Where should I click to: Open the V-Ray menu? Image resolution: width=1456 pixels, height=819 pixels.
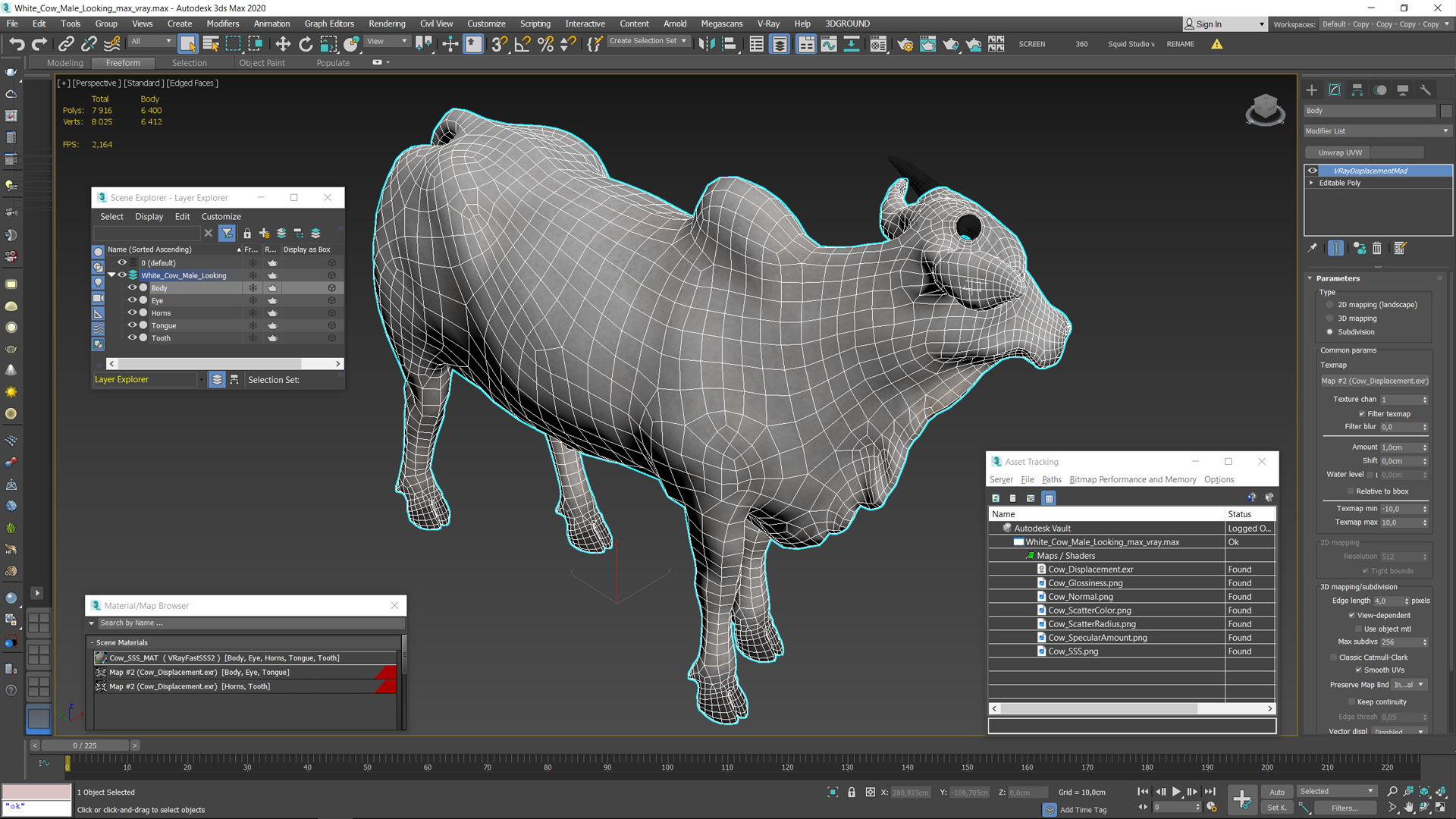coord(768,24)
